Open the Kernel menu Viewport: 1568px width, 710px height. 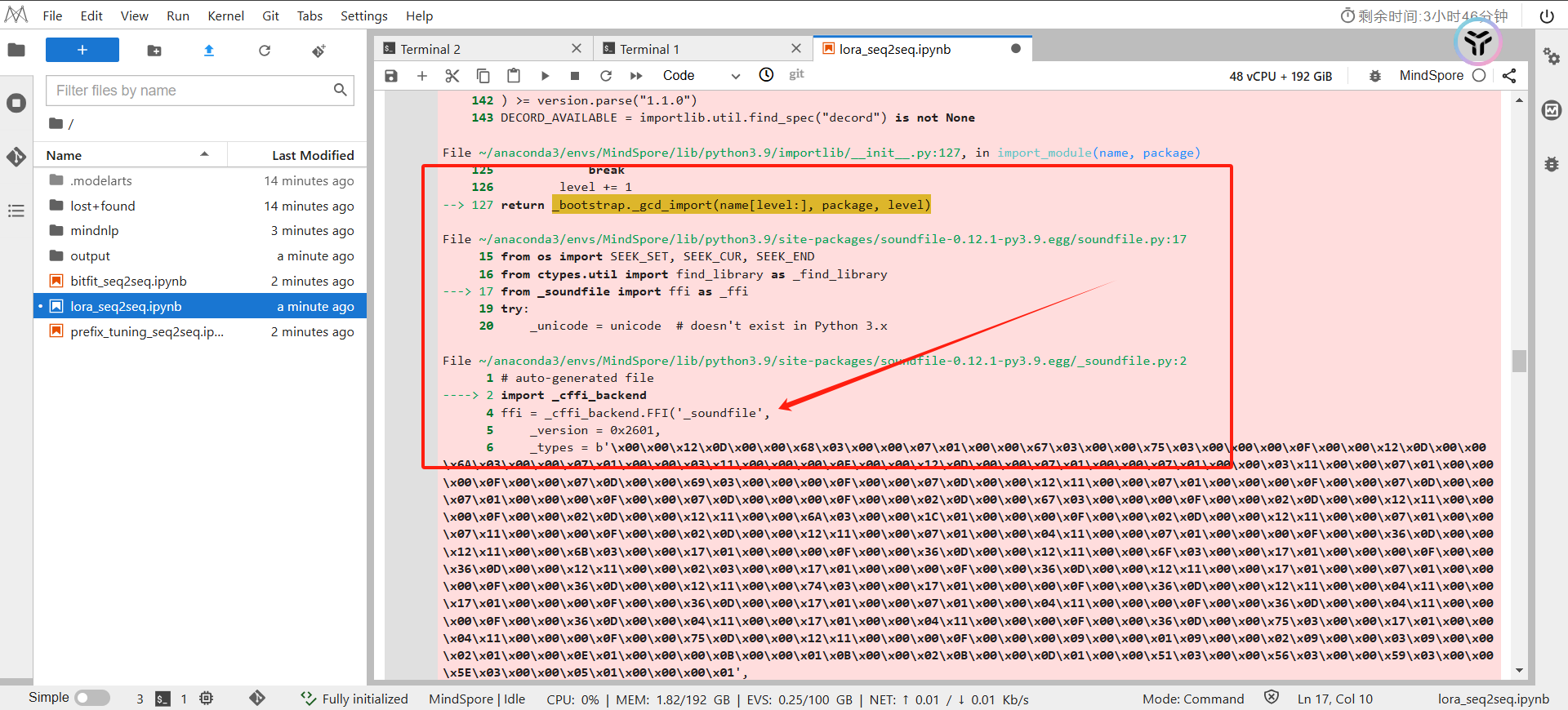tap(225, 16)
